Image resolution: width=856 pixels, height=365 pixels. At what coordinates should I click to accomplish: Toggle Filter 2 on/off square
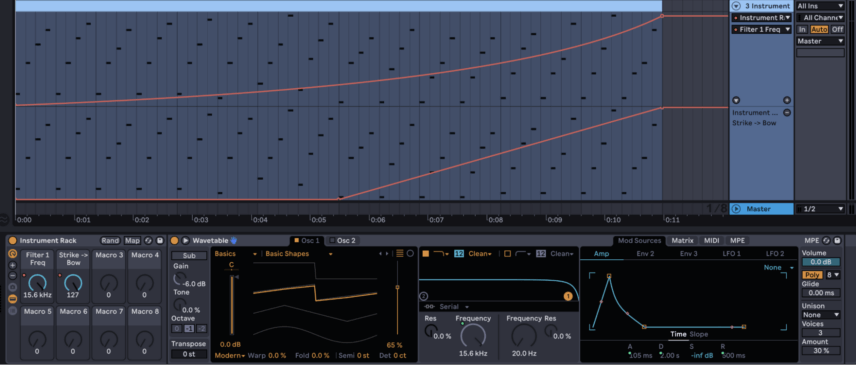point(507,254)
